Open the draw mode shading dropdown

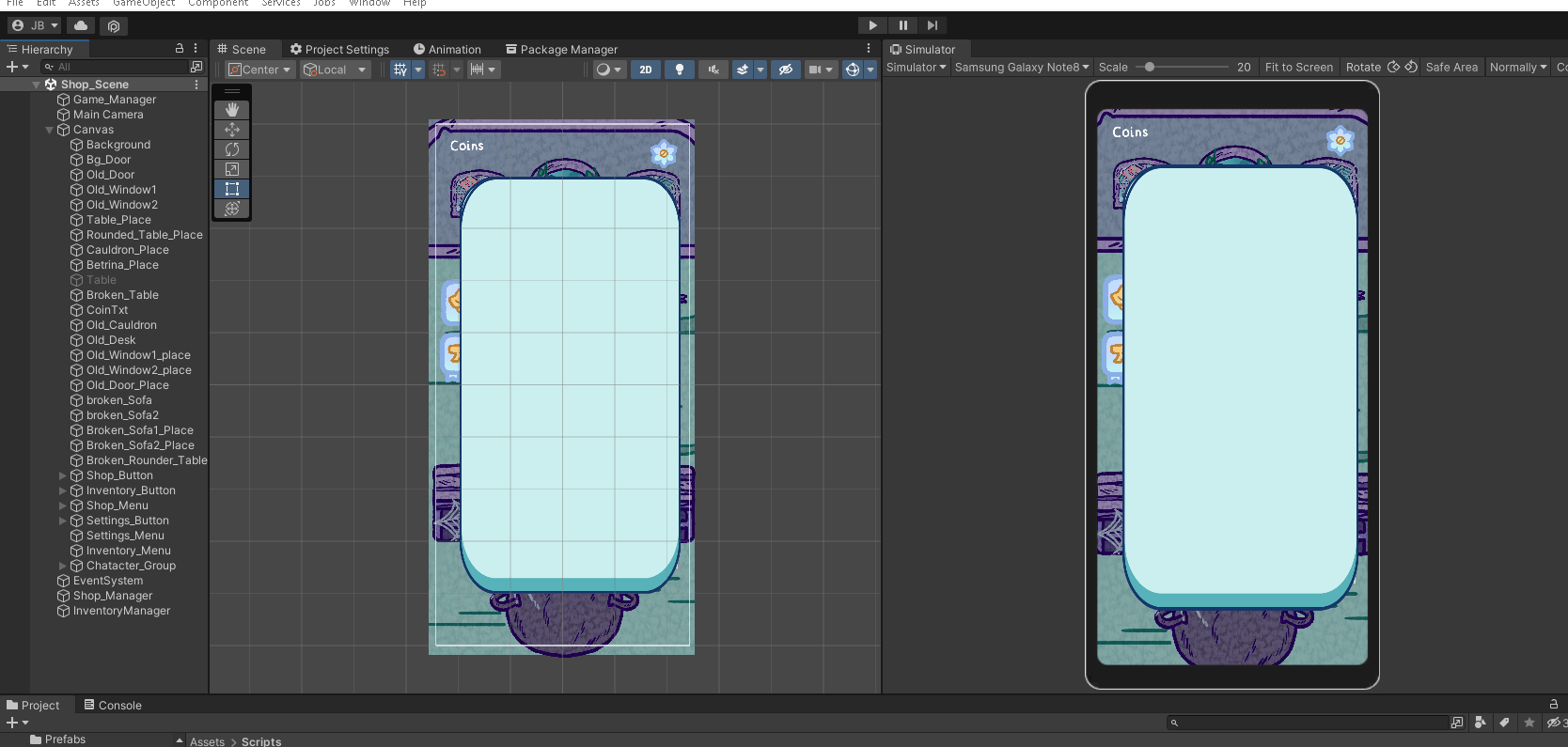point(608,70)
